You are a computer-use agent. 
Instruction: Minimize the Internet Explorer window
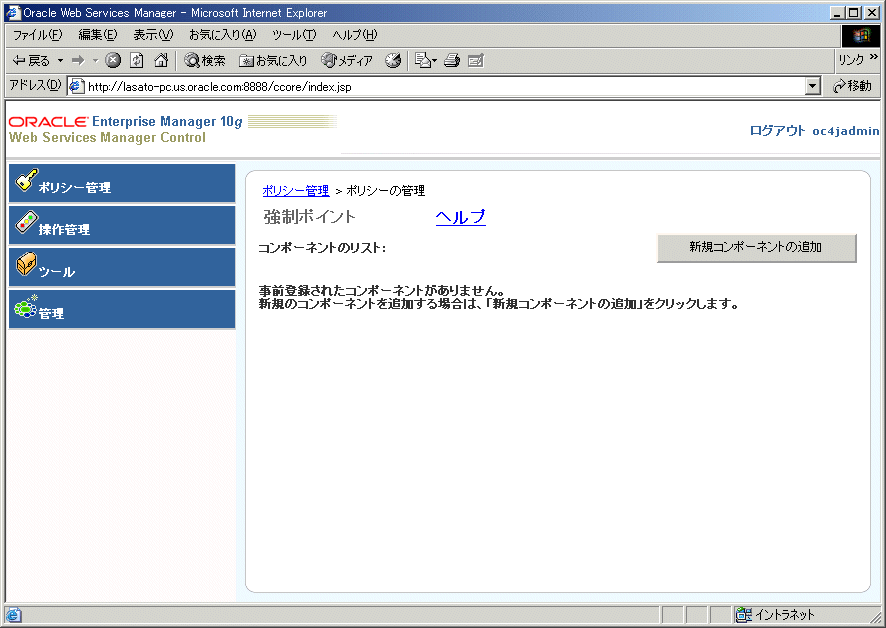pyautogui.click(x=838, y=12)
